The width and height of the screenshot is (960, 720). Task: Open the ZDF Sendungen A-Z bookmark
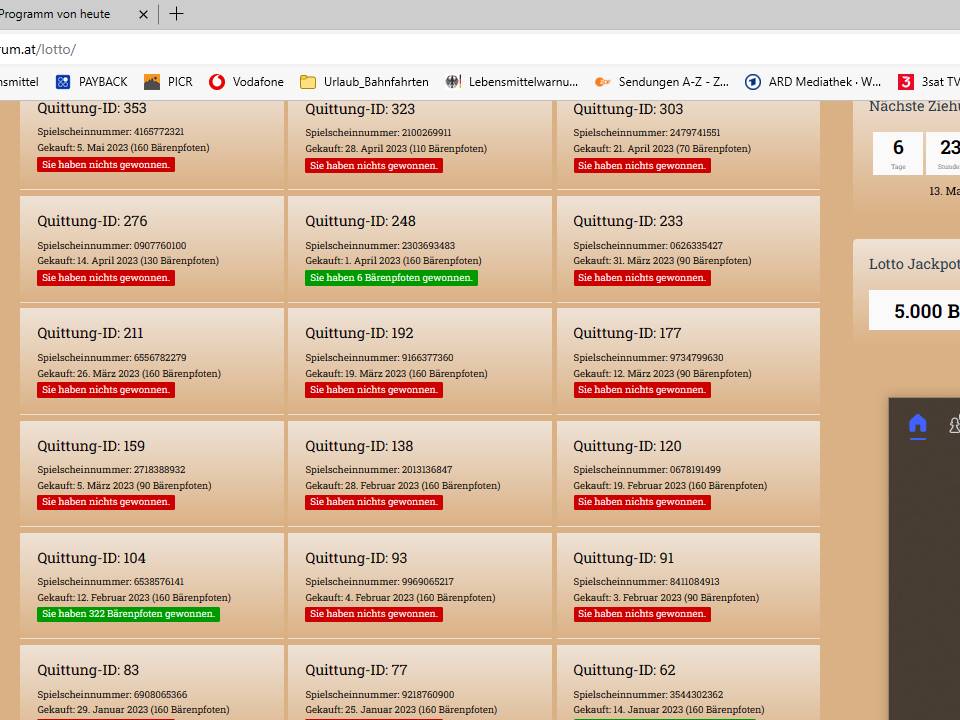(x=661, y=82)
